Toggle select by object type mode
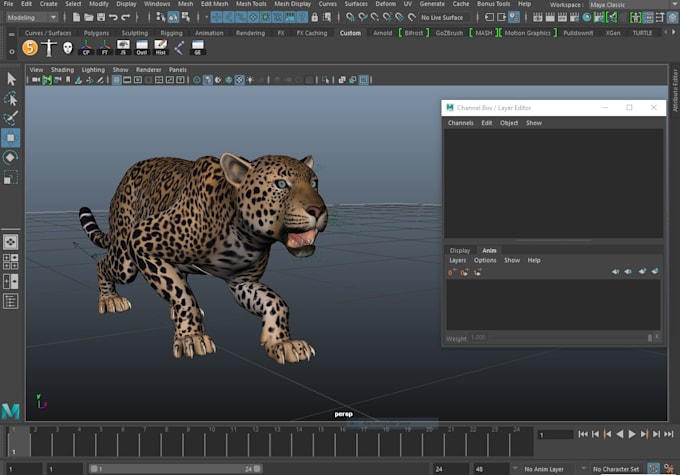 click(x=173, y=17)
